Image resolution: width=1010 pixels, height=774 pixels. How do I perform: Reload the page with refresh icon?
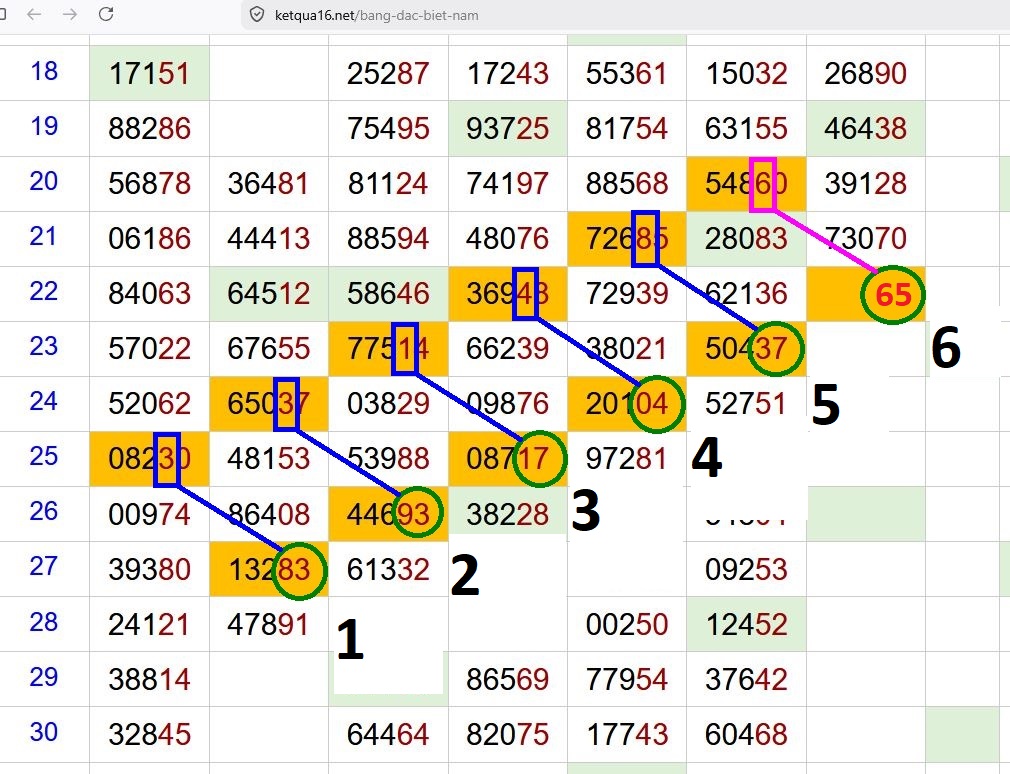(x=106, y=14)
